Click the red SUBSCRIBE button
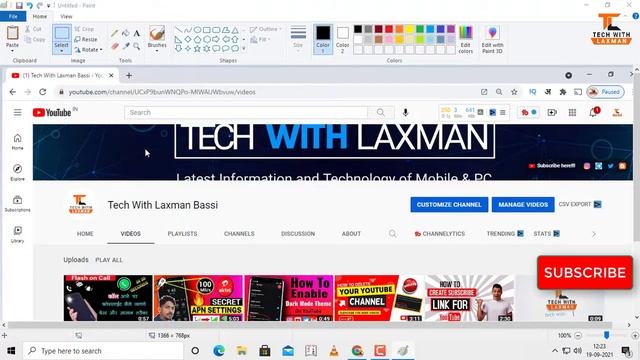This screenshot has height=360, width=640. (x=584, y=273)
